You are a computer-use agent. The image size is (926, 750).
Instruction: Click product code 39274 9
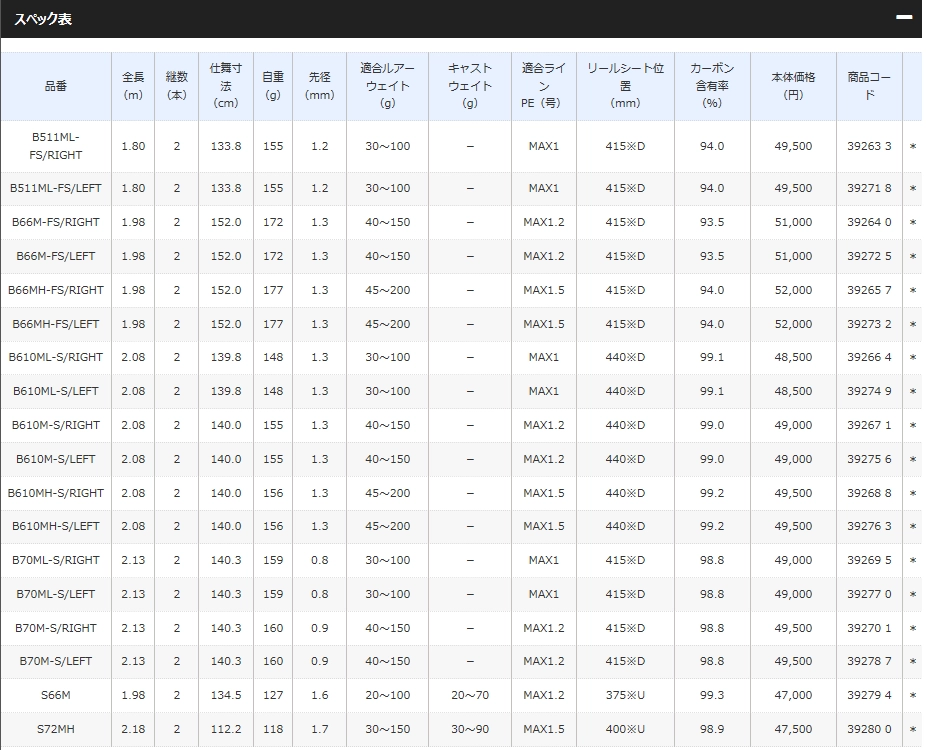[x=869, y=391]
